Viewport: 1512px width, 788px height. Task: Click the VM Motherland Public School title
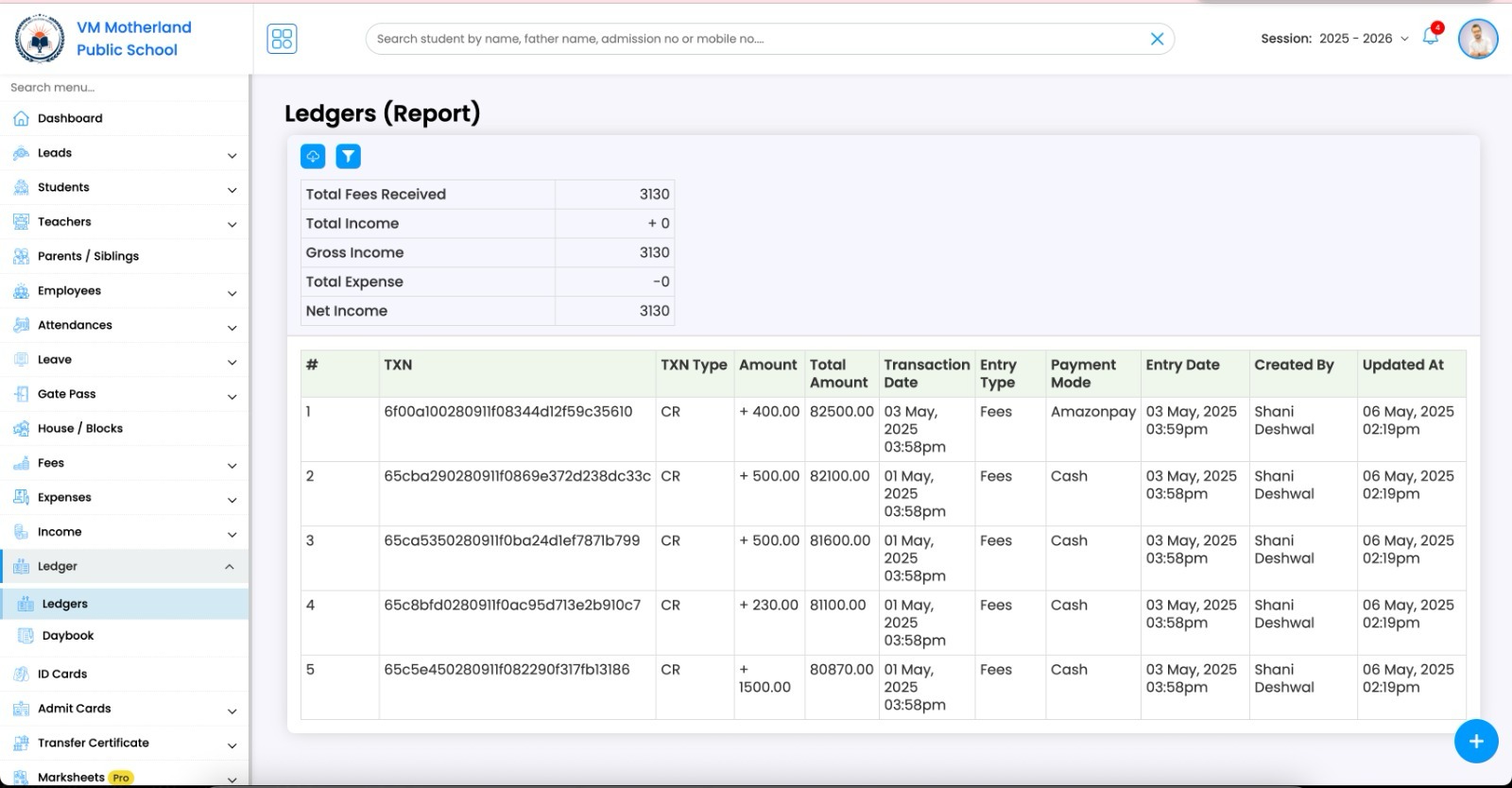point(133,39)
